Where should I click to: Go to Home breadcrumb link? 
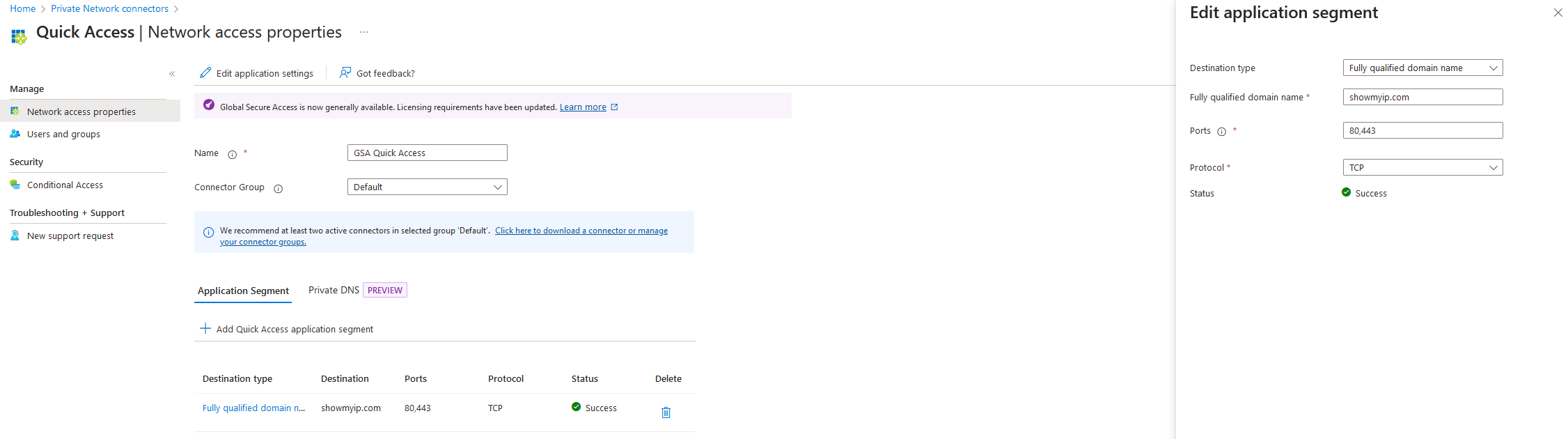[22, 8]
